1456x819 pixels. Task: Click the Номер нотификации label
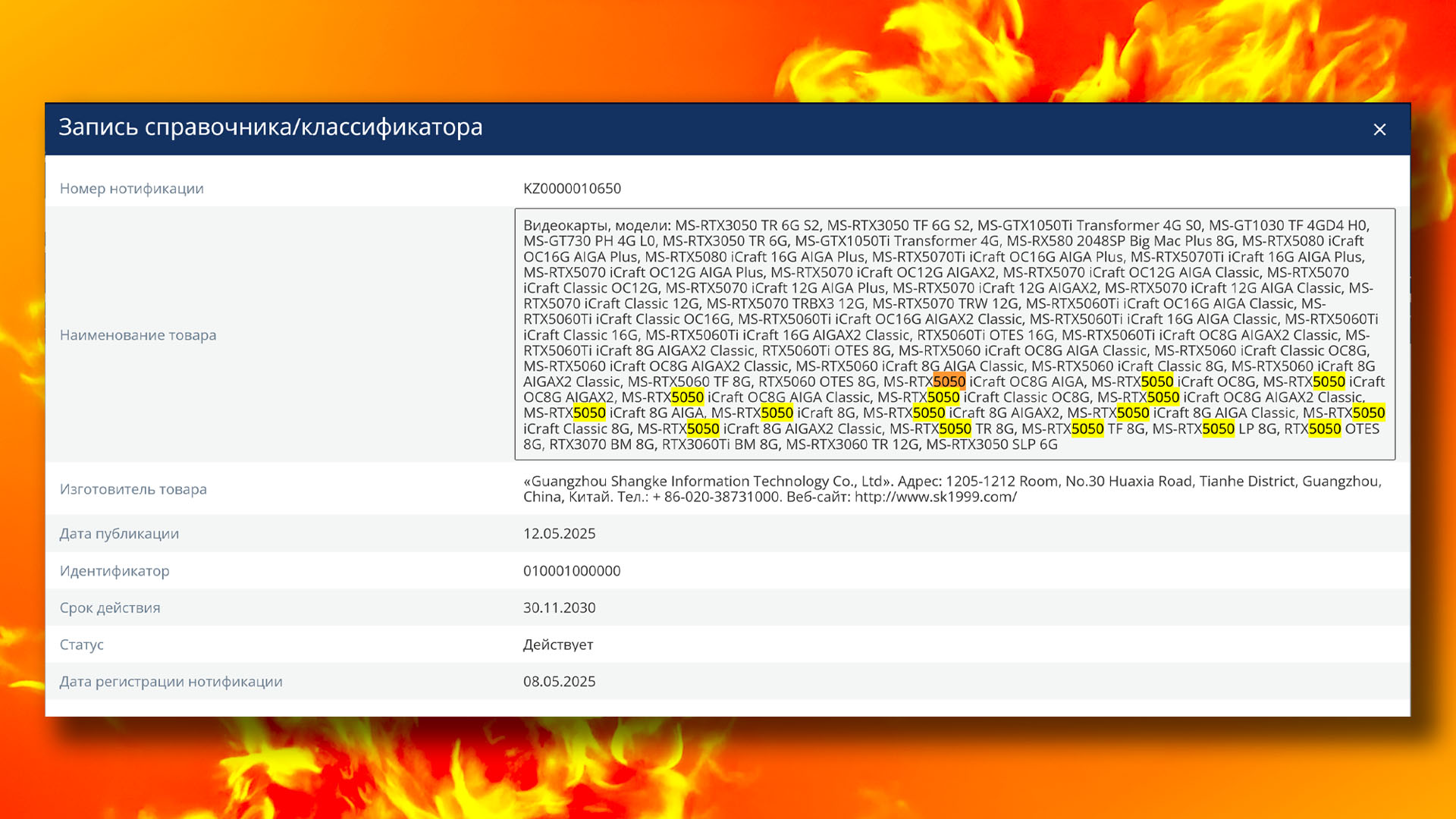132,188
